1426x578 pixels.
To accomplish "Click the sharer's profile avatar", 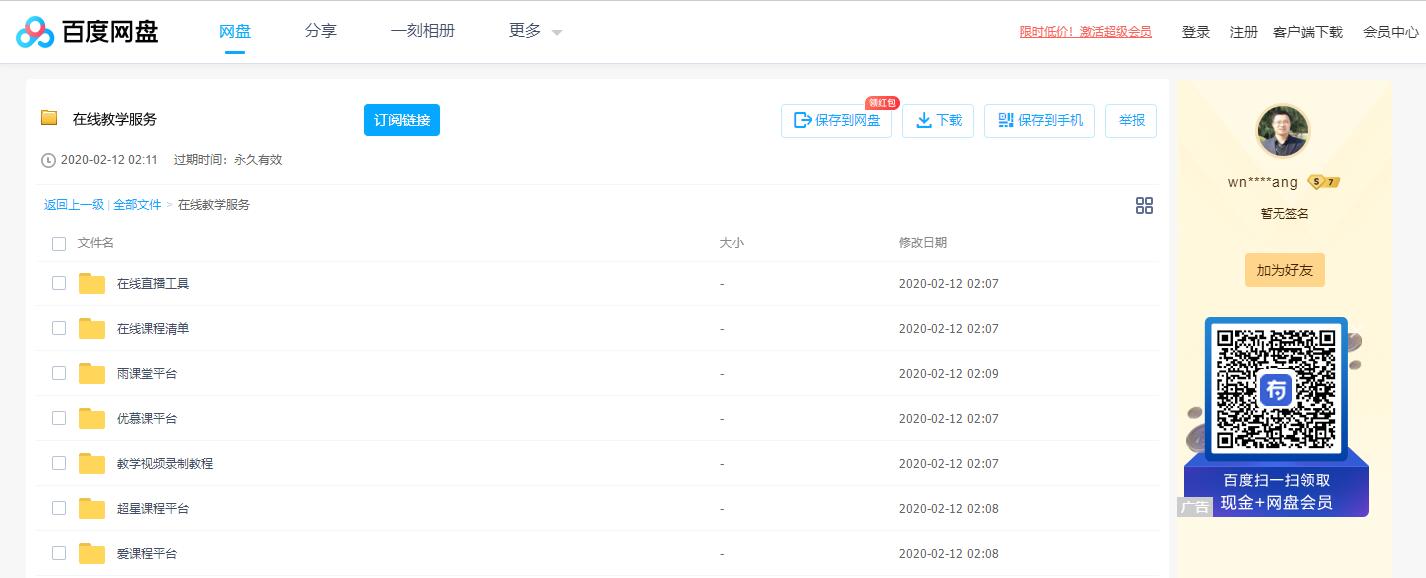I will pos(1283,131).
